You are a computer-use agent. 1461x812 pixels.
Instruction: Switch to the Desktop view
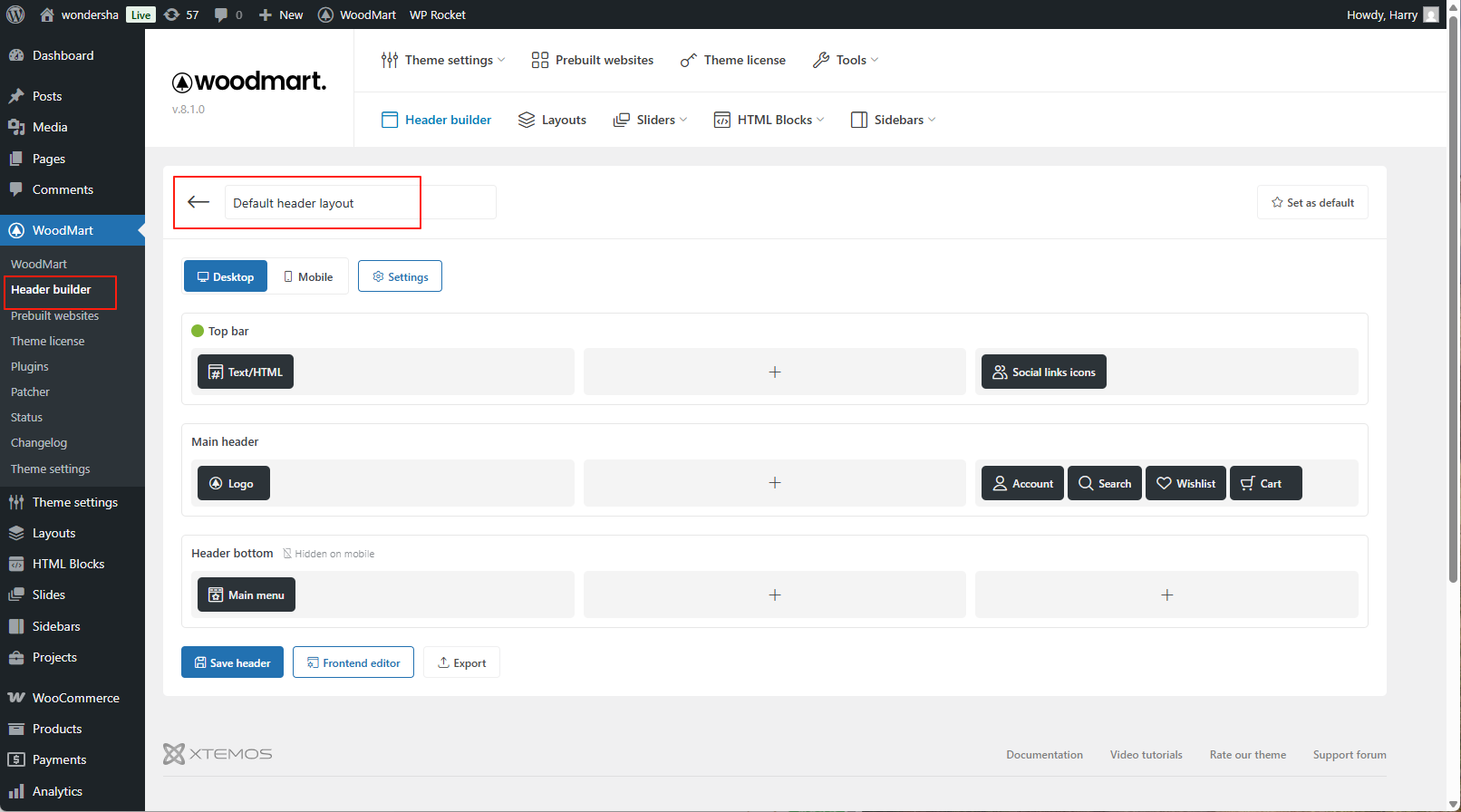point(226,276)
